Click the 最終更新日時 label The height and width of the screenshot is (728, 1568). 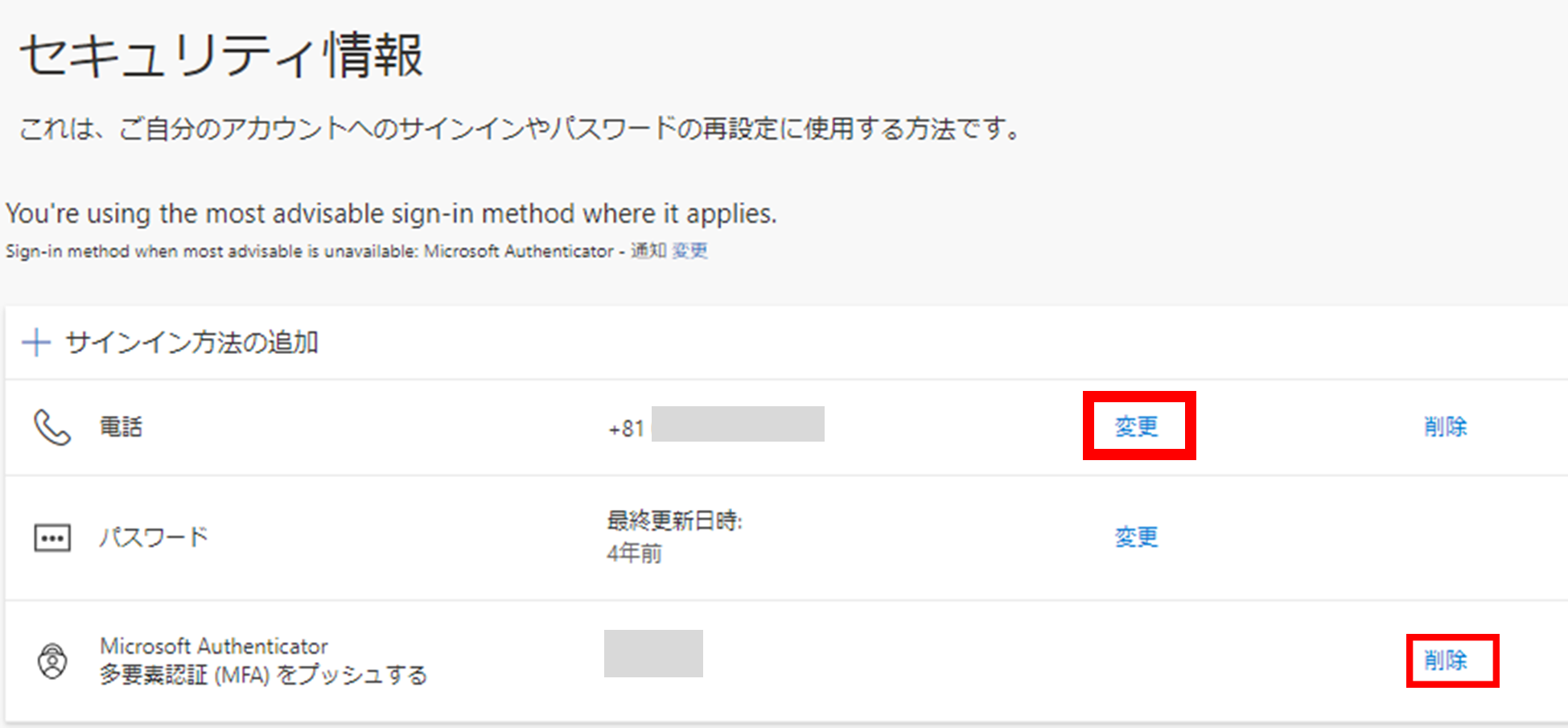click(x=674, y=521)
